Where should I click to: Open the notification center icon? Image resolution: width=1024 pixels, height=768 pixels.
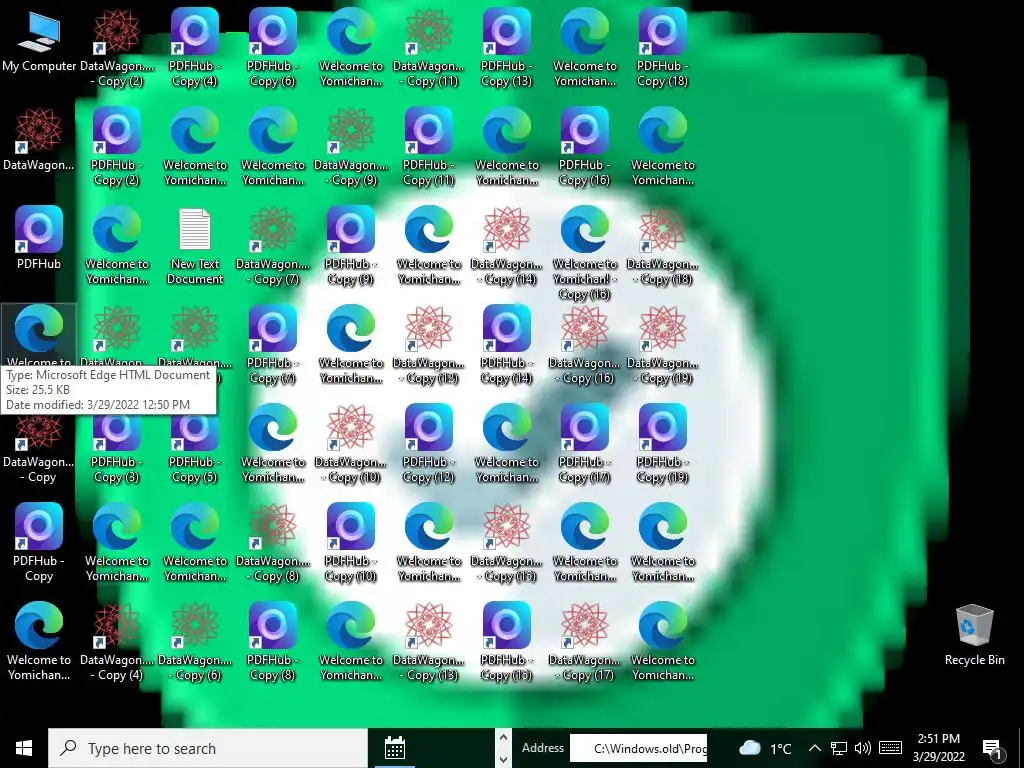click(993, 748)
